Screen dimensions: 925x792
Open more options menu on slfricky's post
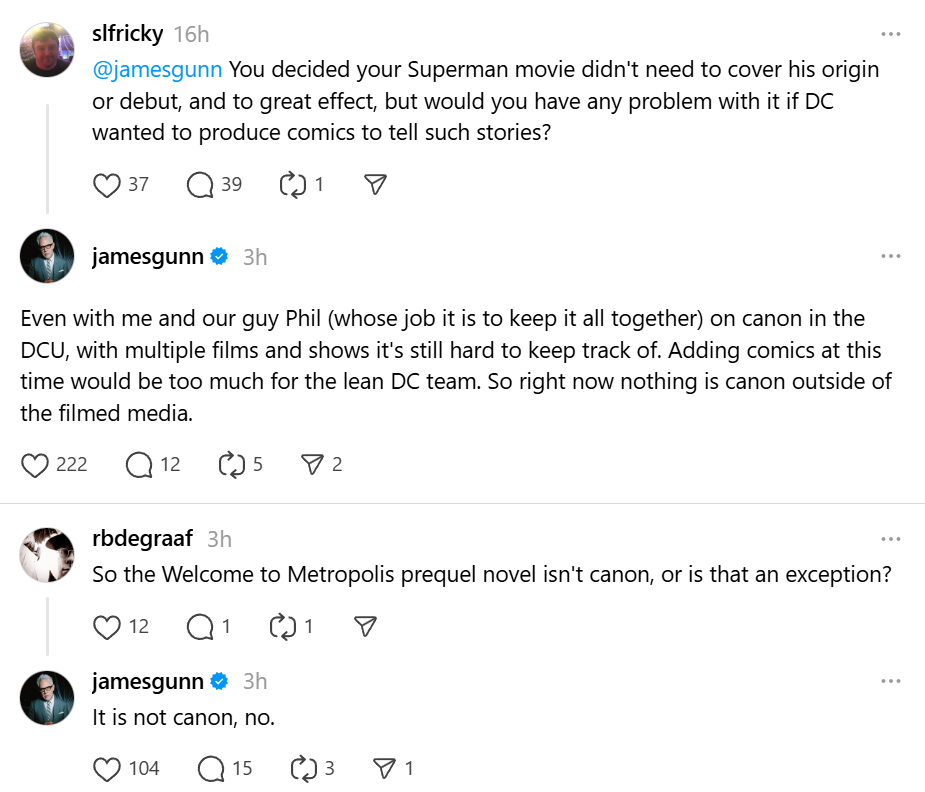(890, 34)
